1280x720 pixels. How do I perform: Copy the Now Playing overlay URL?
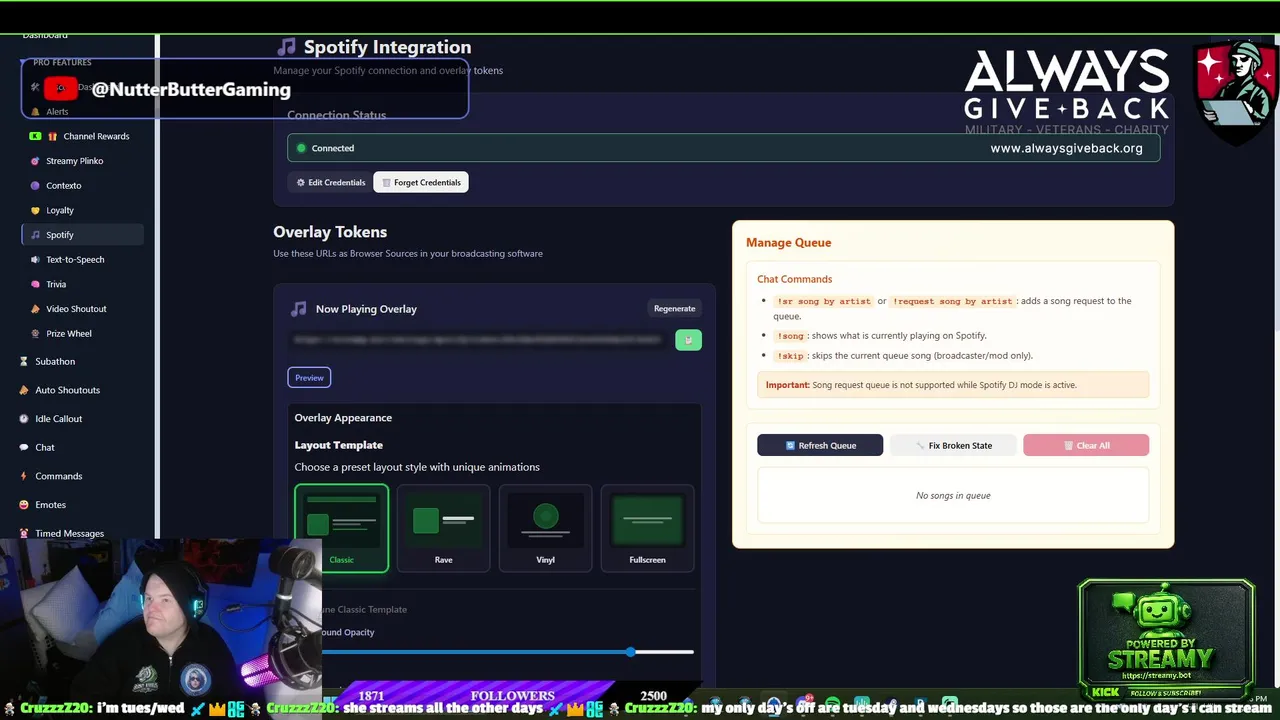688,340
